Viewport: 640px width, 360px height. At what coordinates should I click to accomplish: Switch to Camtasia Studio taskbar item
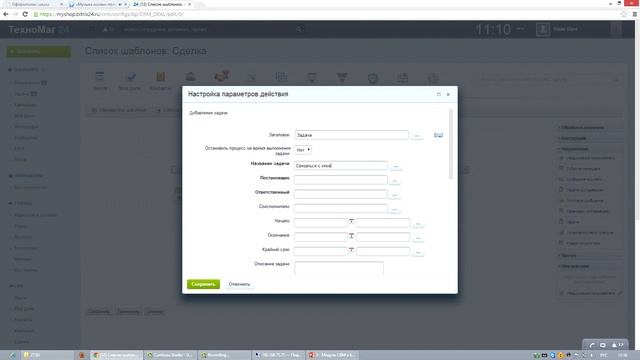click(x=171, y=355)
